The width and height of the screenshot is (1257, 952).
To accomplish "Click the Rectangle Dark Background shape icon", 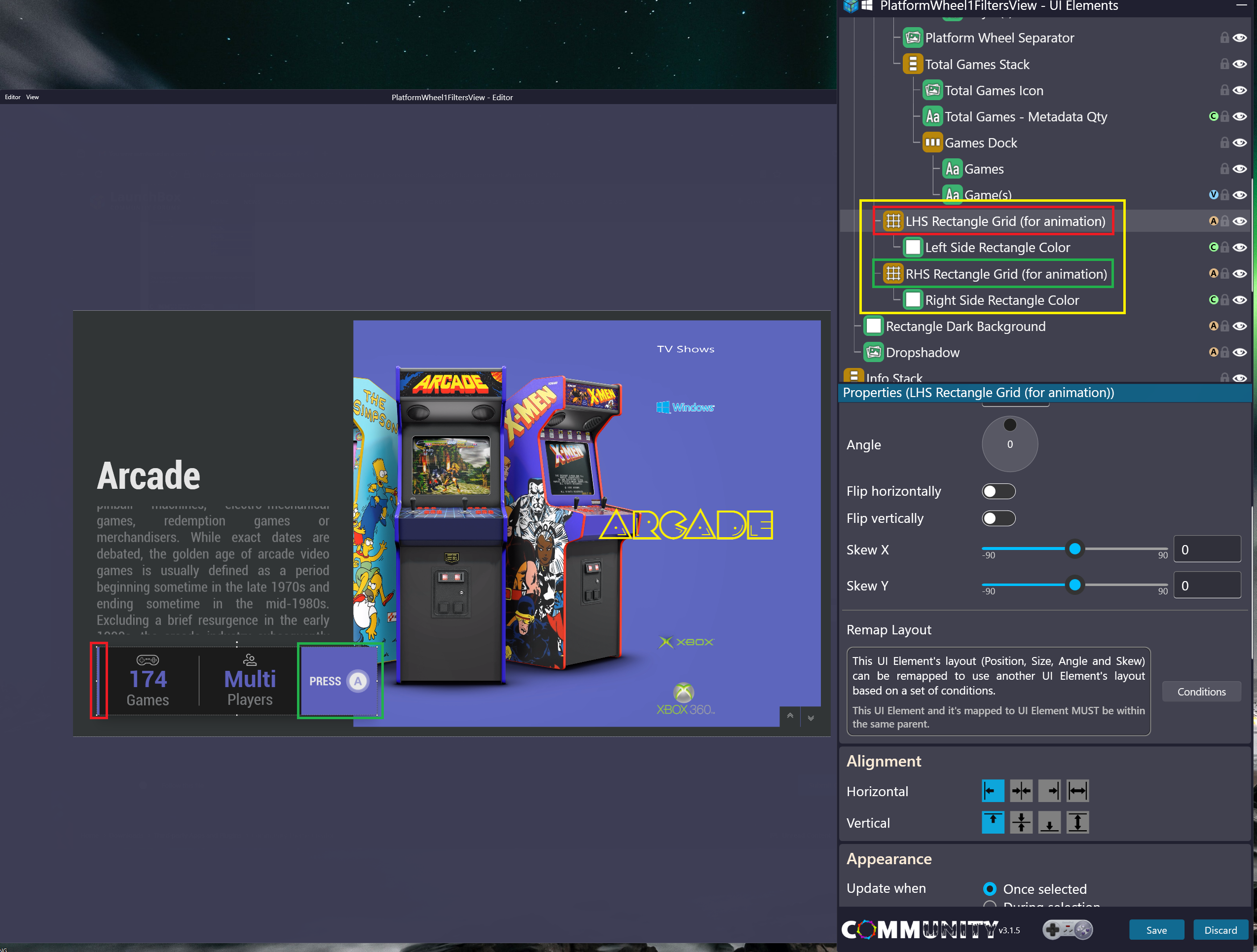I will (x=873, y=326).
